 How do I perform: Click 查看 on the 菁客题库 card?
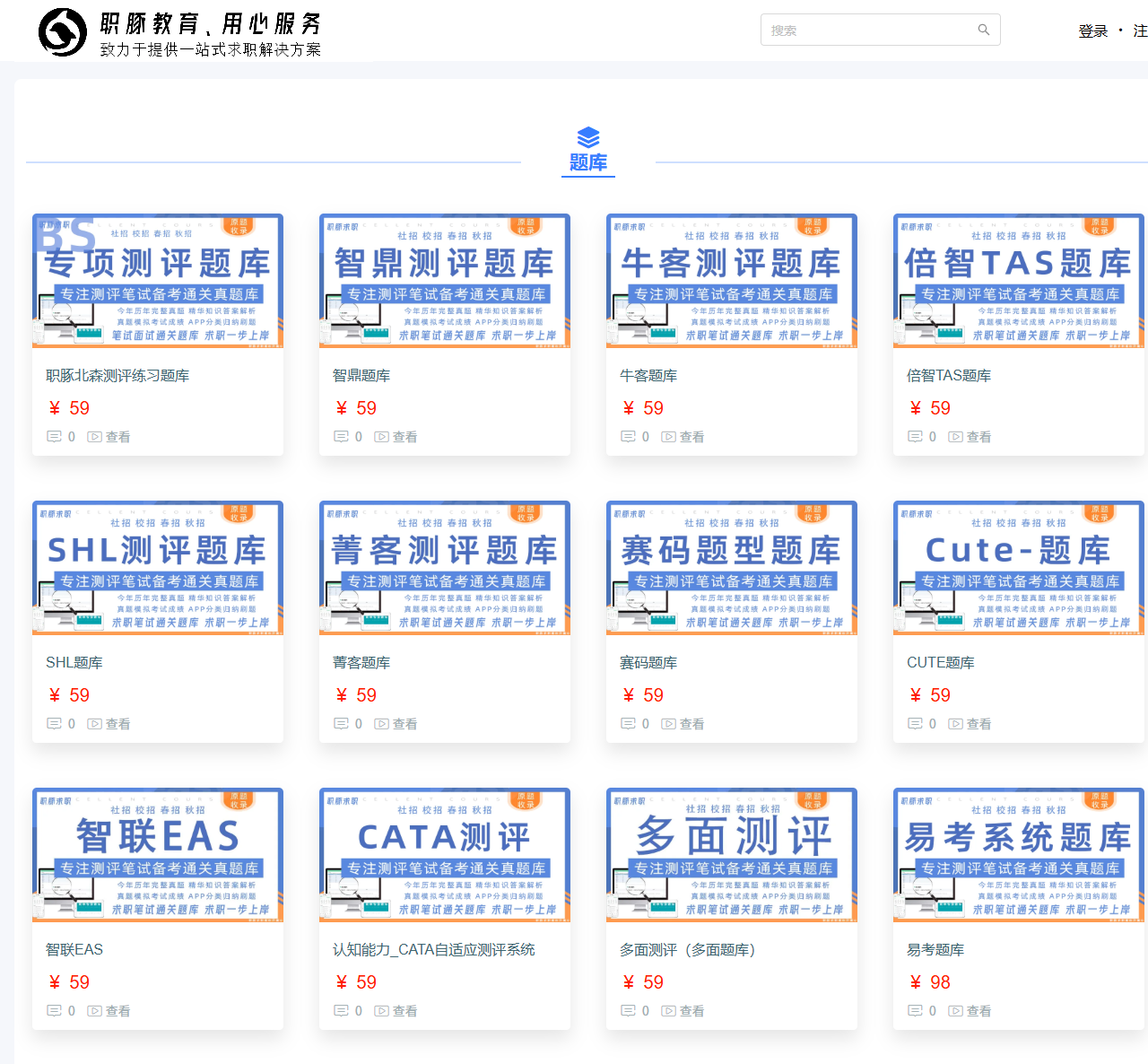pyautogui.click(x=404, y=723)
